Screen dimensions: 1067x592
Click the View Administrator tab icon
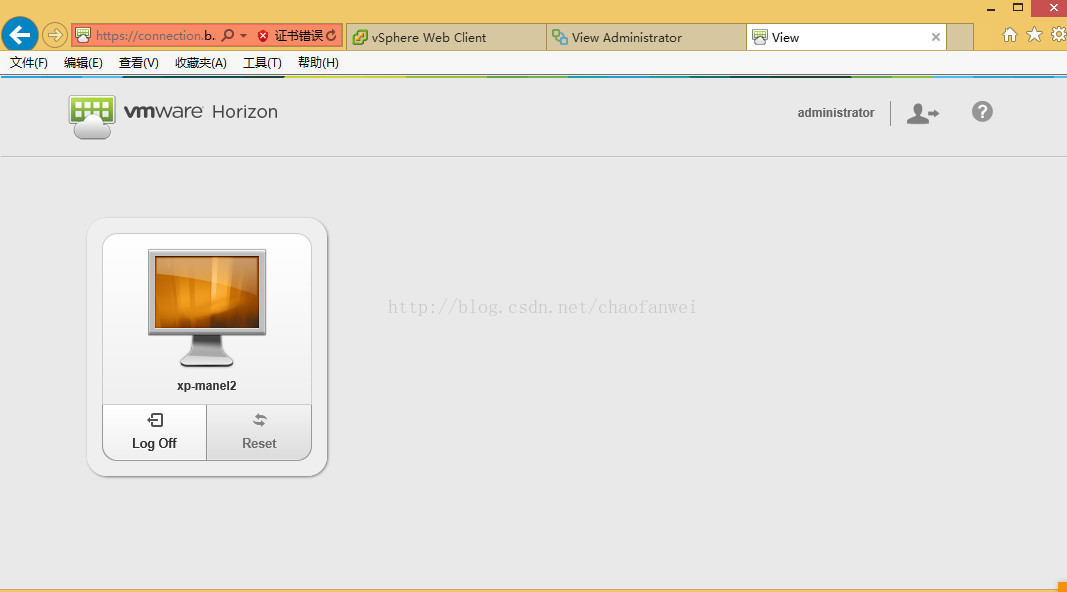(x=560, y=37)
